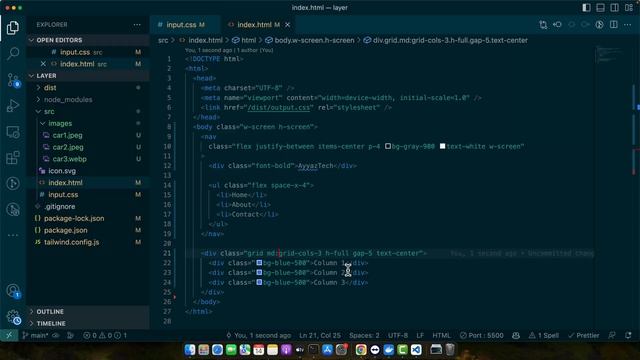Click bg-blue-500 swatch on line 22

click(x=259, y=263)
